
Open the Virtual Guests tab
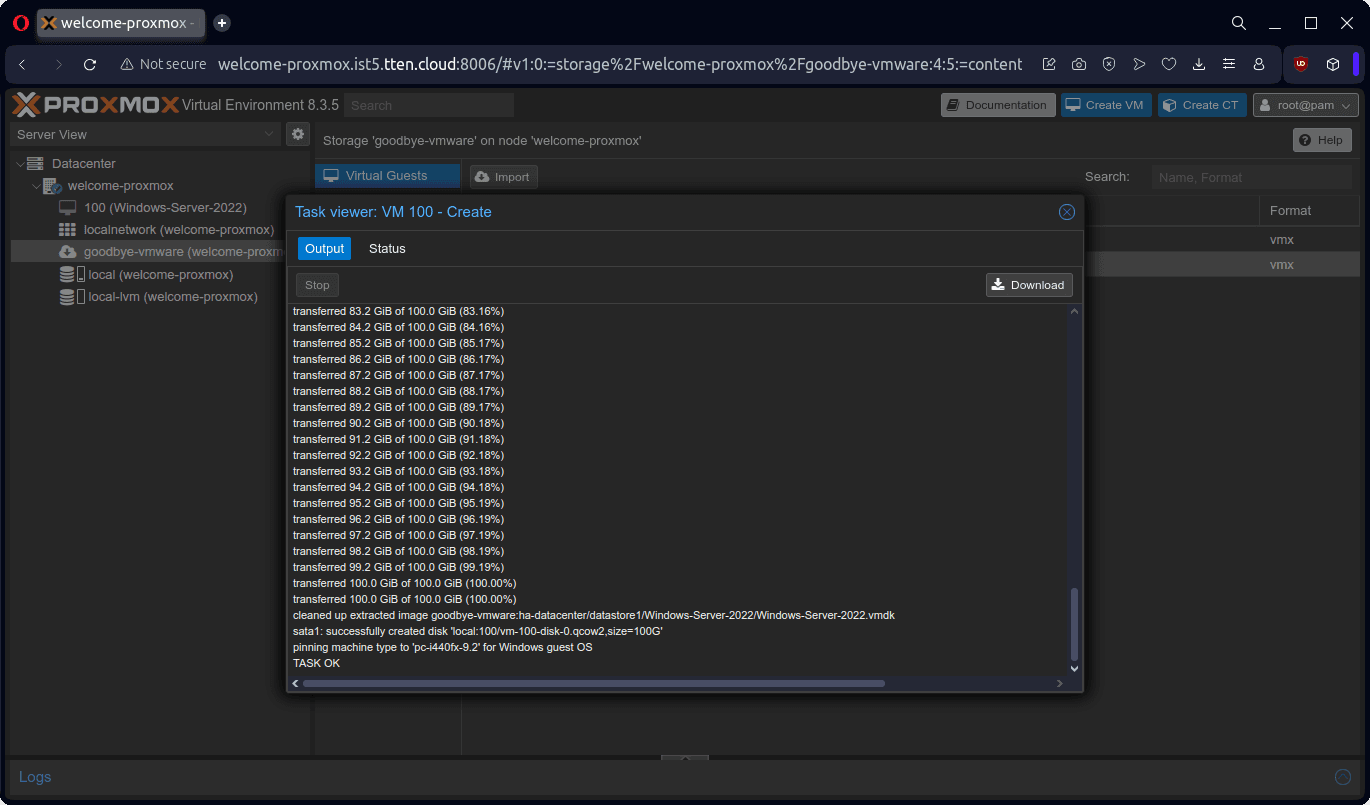pos(387,176)
